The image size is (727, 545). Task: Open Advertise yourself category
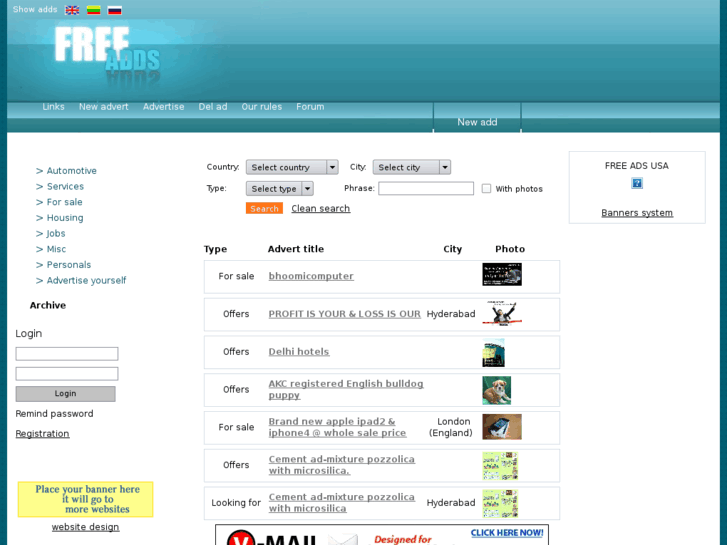[86, 281]
